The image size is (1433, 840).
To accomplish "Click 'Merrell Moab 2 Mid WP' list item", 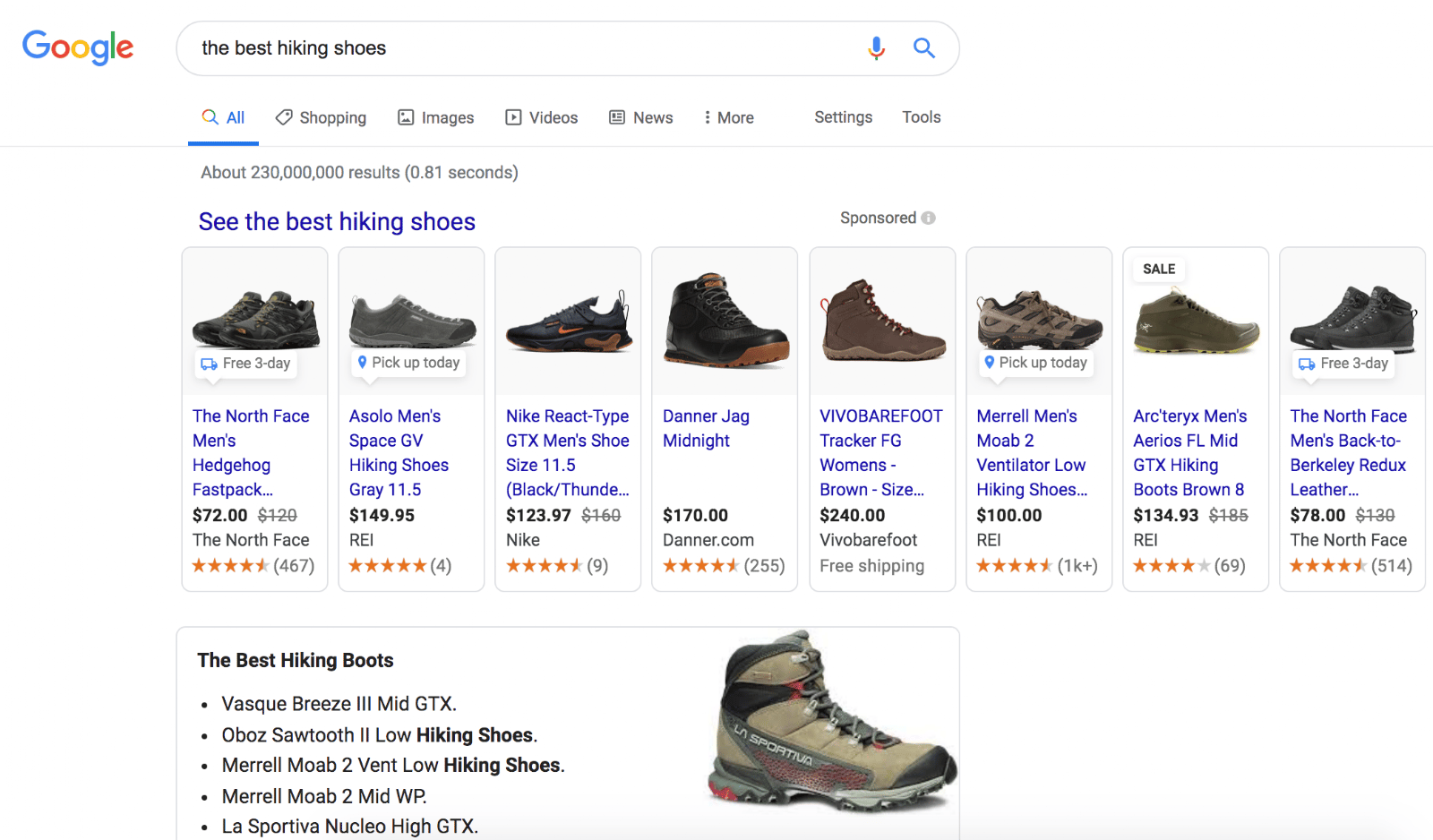I will (x=324, y=796).
